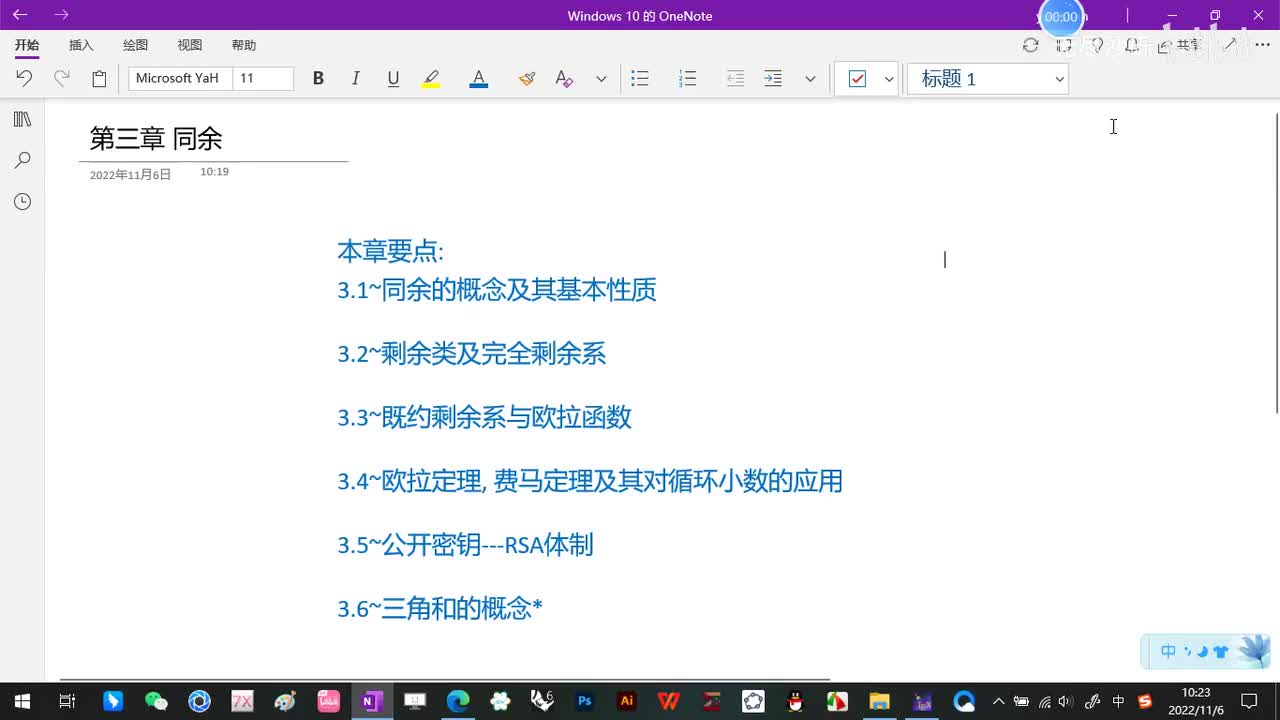Image resolution: width=1280 pixels, height=720 pixels.
Task: Click the sync notebook icon
Action: tap(1031, 45)
